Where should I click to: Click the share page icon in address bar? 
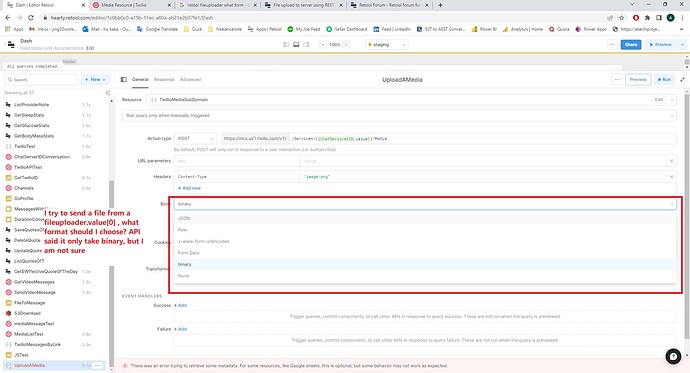[610, 18]
